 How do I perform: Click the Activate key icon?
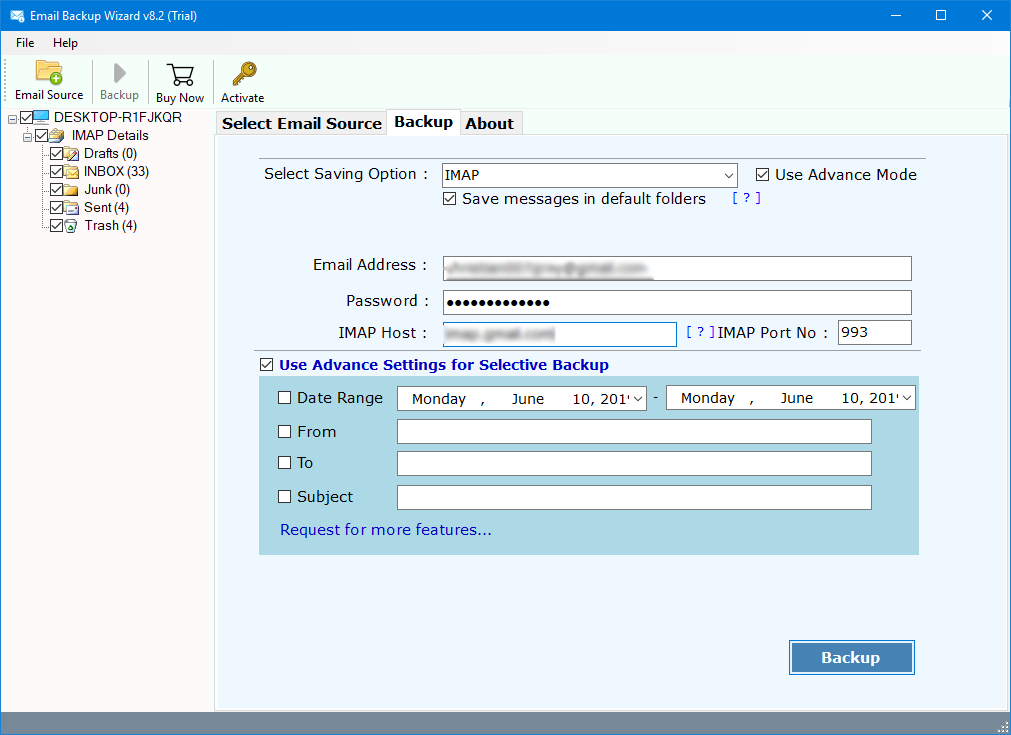(x=243, y=75)
